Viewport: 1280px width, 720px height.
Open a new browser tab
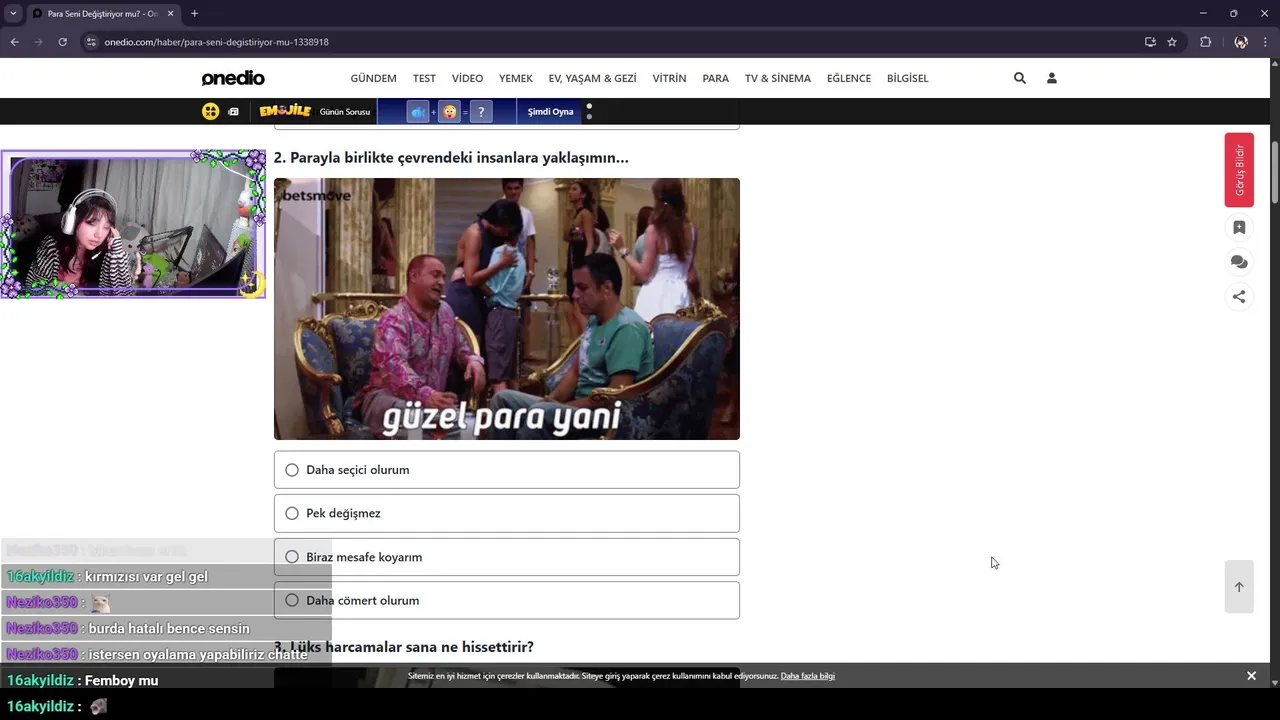[194, 13]
